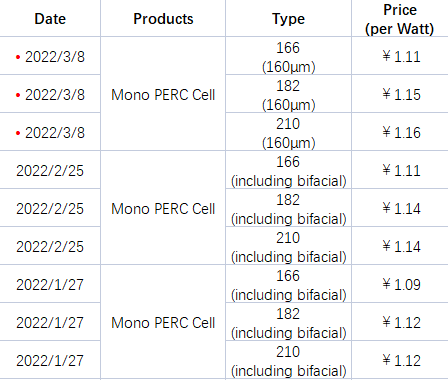Click the Price (per Watt) header

[400, 19]
